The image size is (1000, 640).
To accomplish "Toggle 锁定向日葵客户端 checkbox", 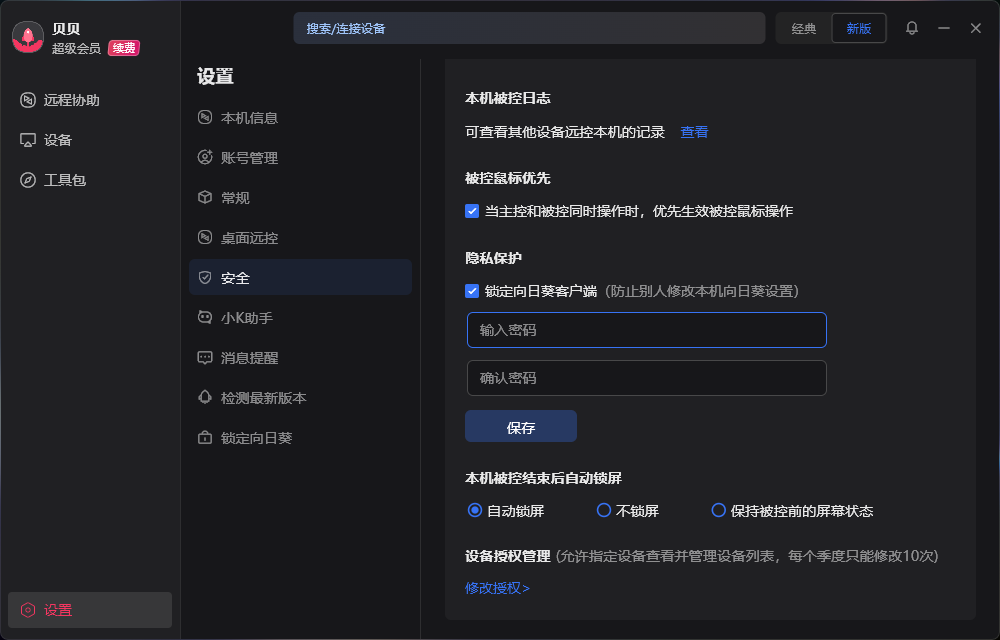I will 472,291.
